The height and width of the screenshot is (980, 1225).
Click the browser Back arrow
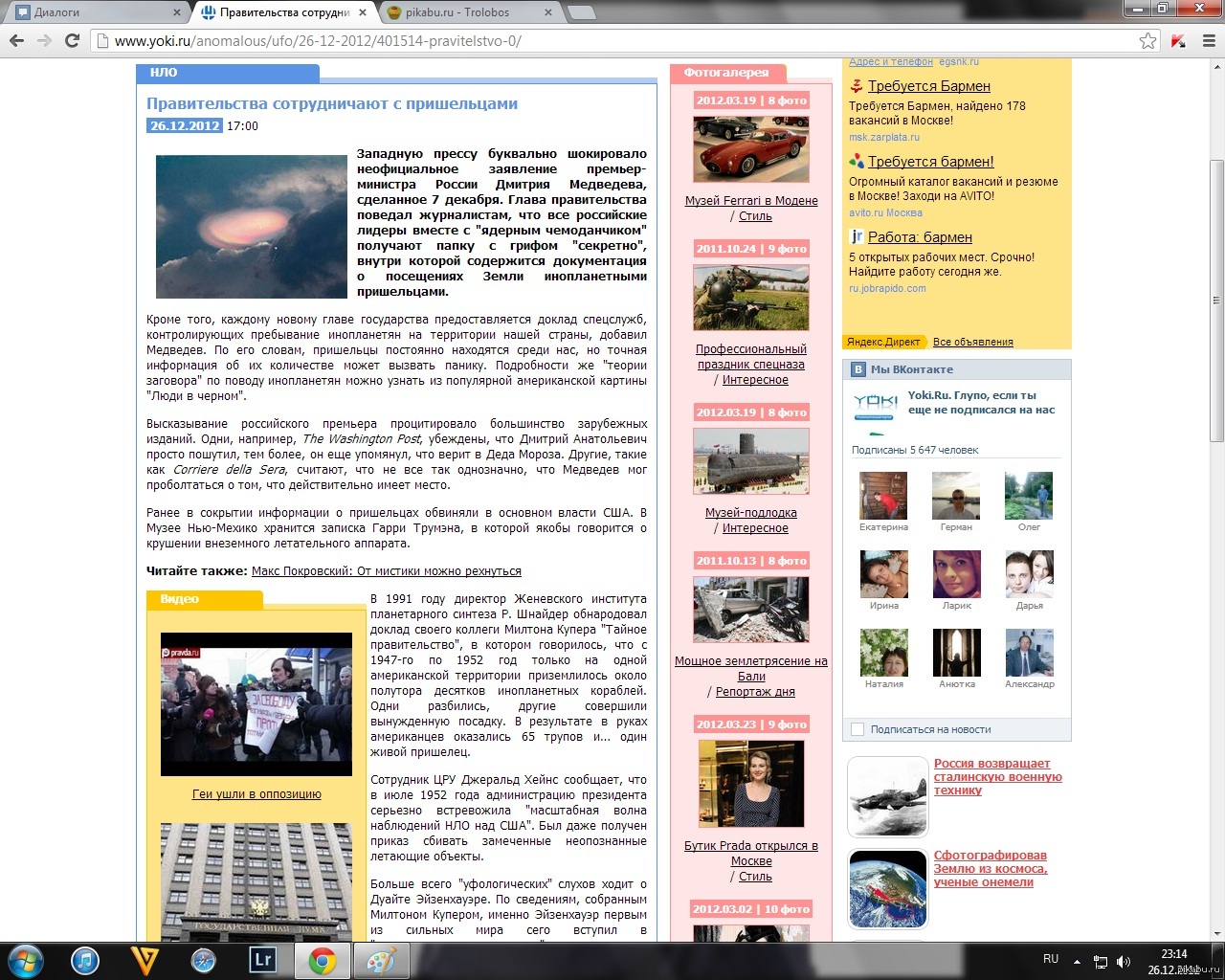[x=16, y=40]
